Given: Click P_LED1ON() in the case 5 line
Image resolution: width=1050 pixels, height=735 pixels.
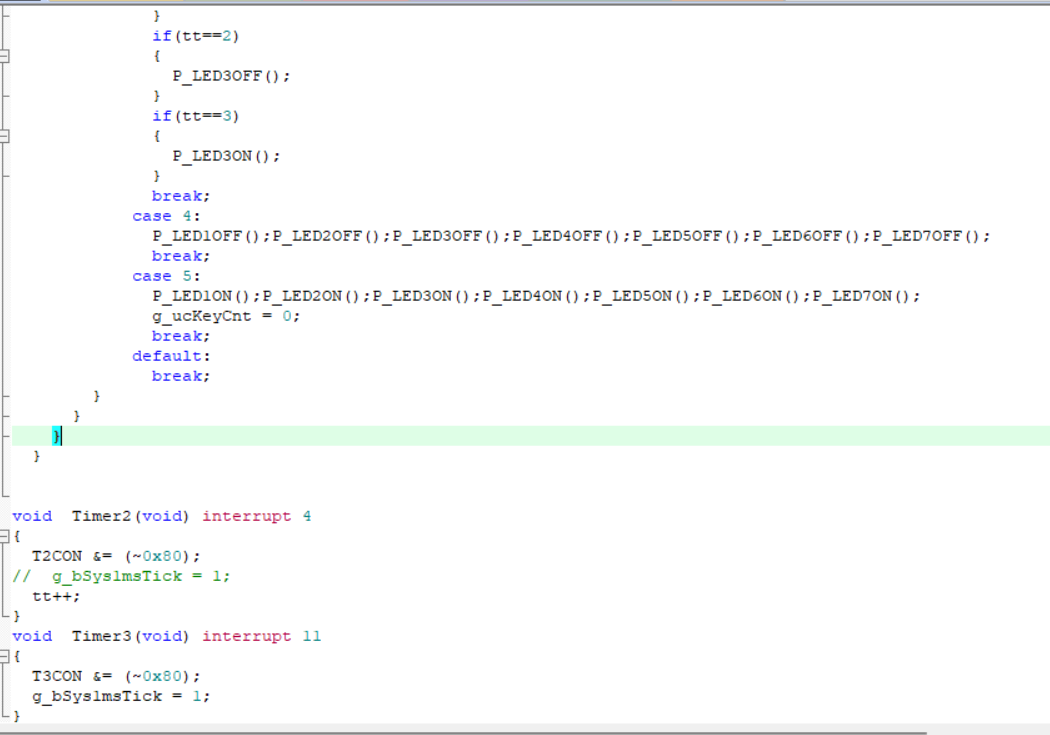Looking at the screenshot, I should pyautogui.click(x=205, y=296).
